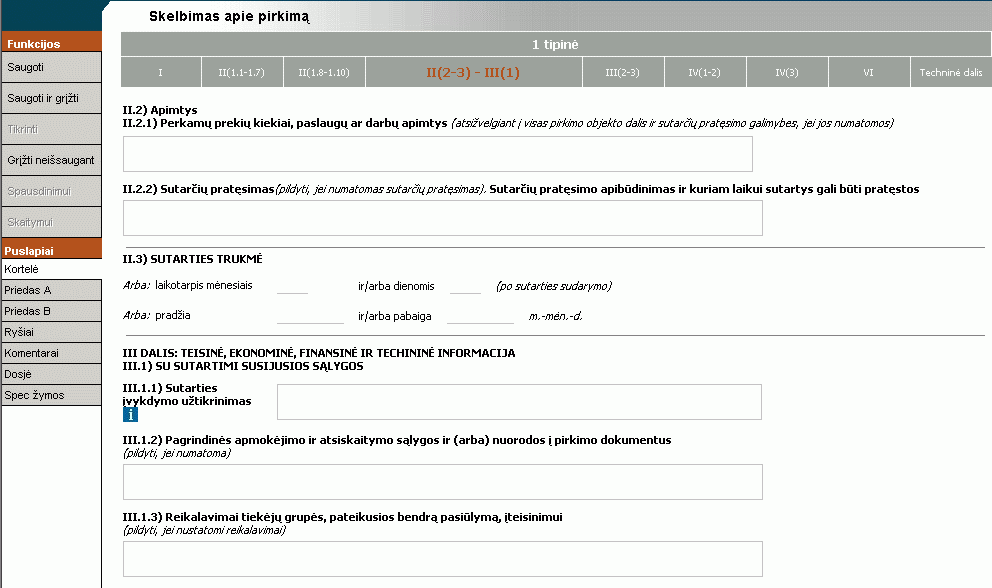This screenshot has height=588, width=992.
Task: Focus the II.2.2 Sutarčių pratęsimas text area
Action: coord(443,218)
